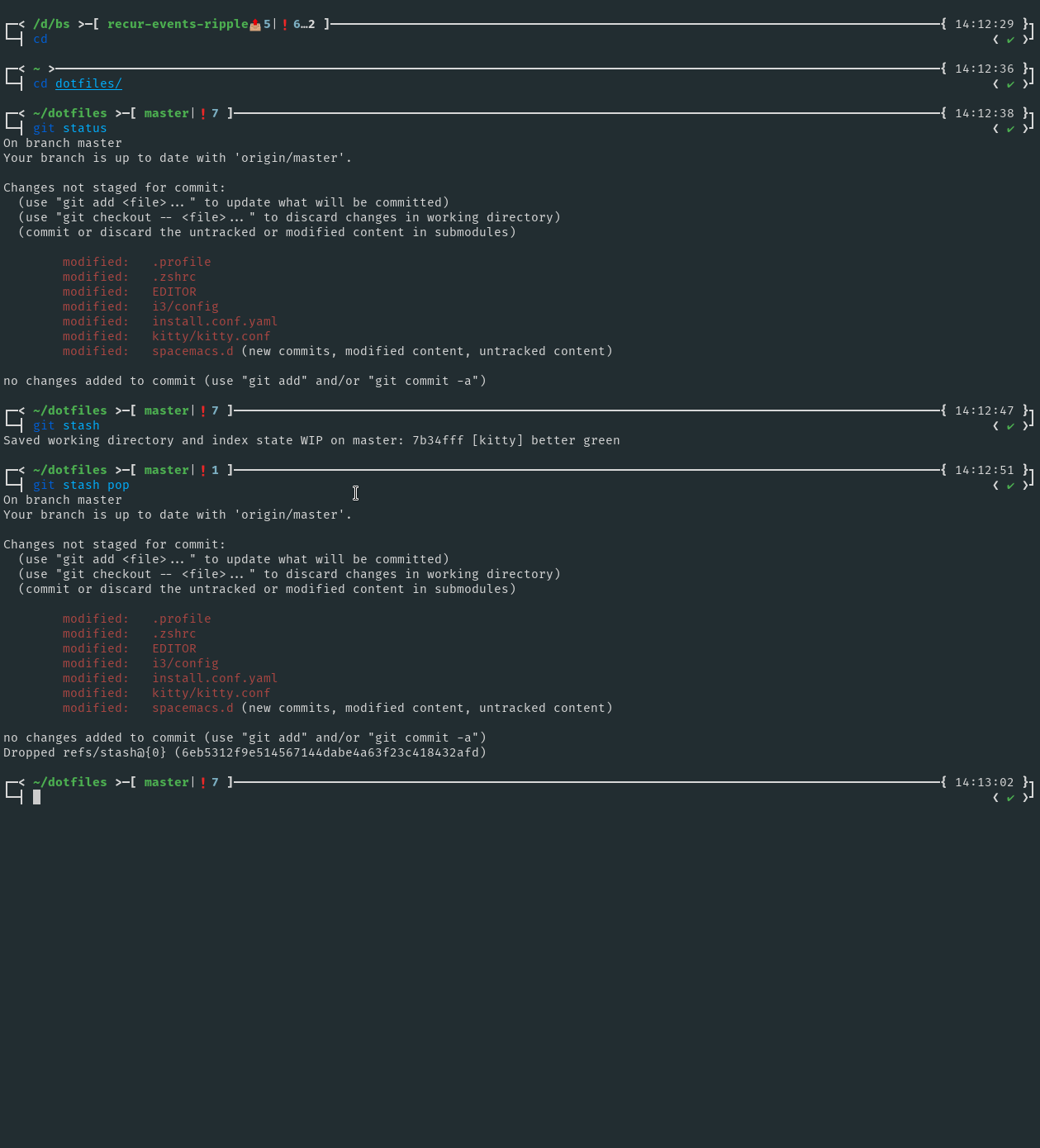Click the green checkmark beside timestamp 14:12:47
This screenshot has height=1148, width=1040.
coord(1010,426)
